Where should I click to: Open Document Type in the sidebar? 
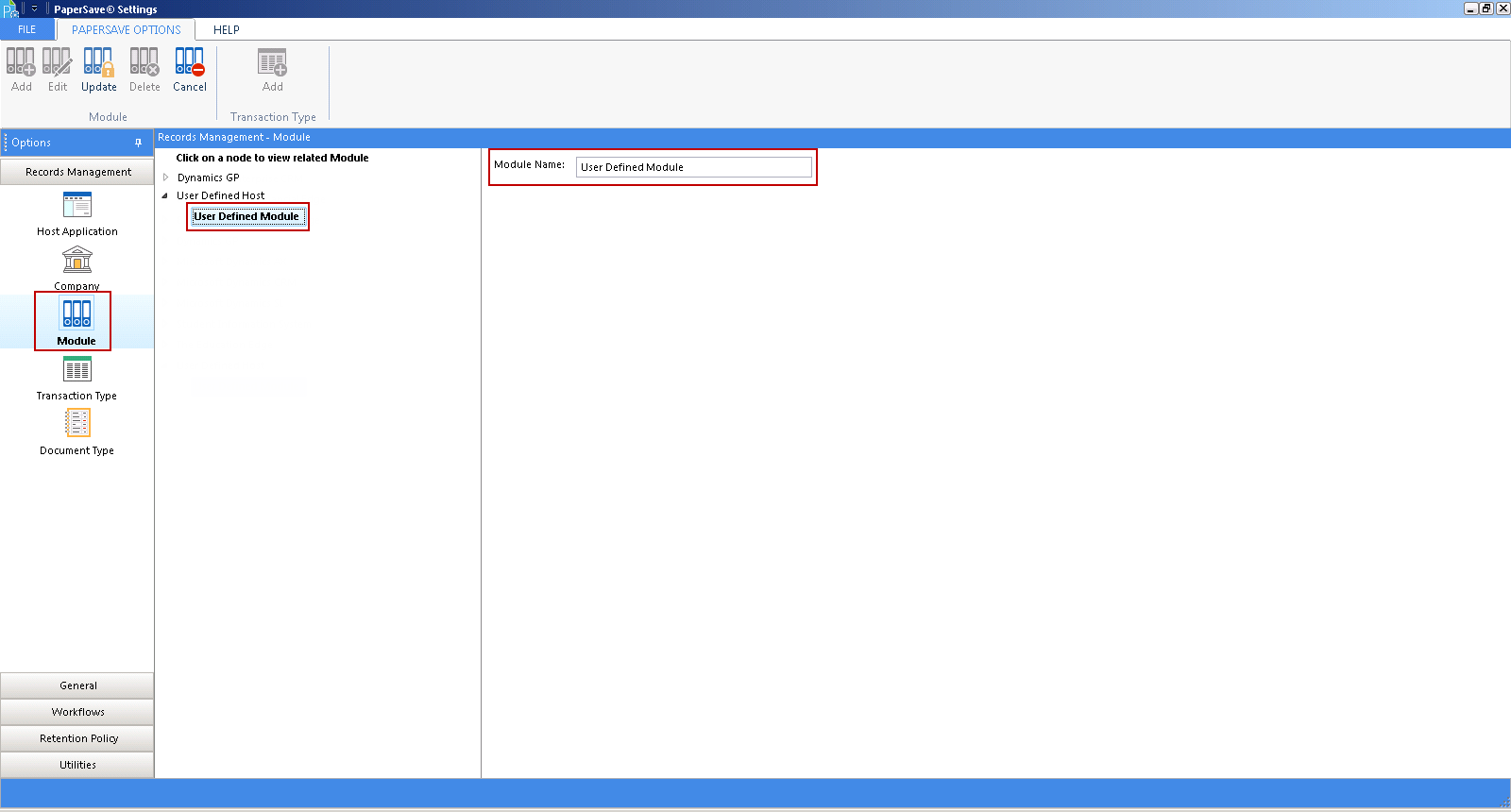(x=77, y=433)
